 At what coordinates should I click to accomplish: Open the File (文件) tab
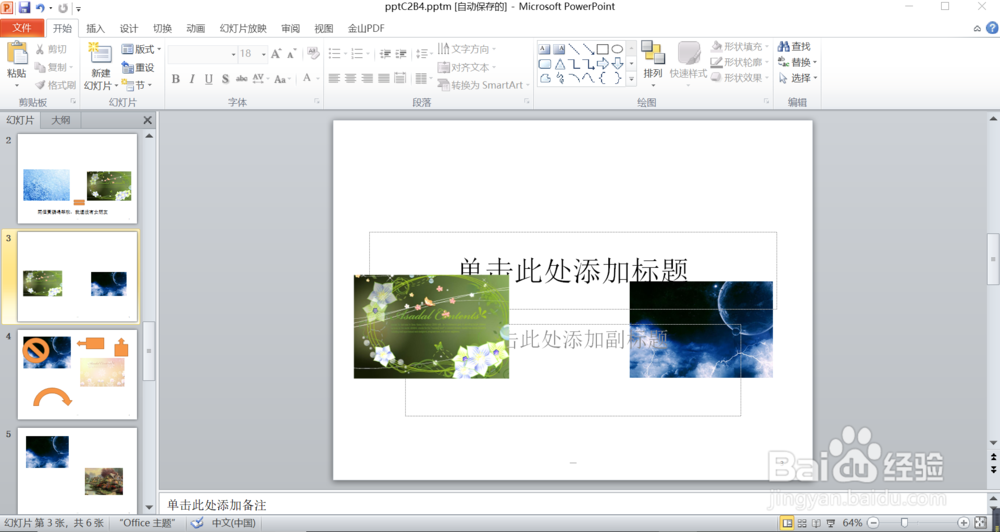[x=22, y=28]
